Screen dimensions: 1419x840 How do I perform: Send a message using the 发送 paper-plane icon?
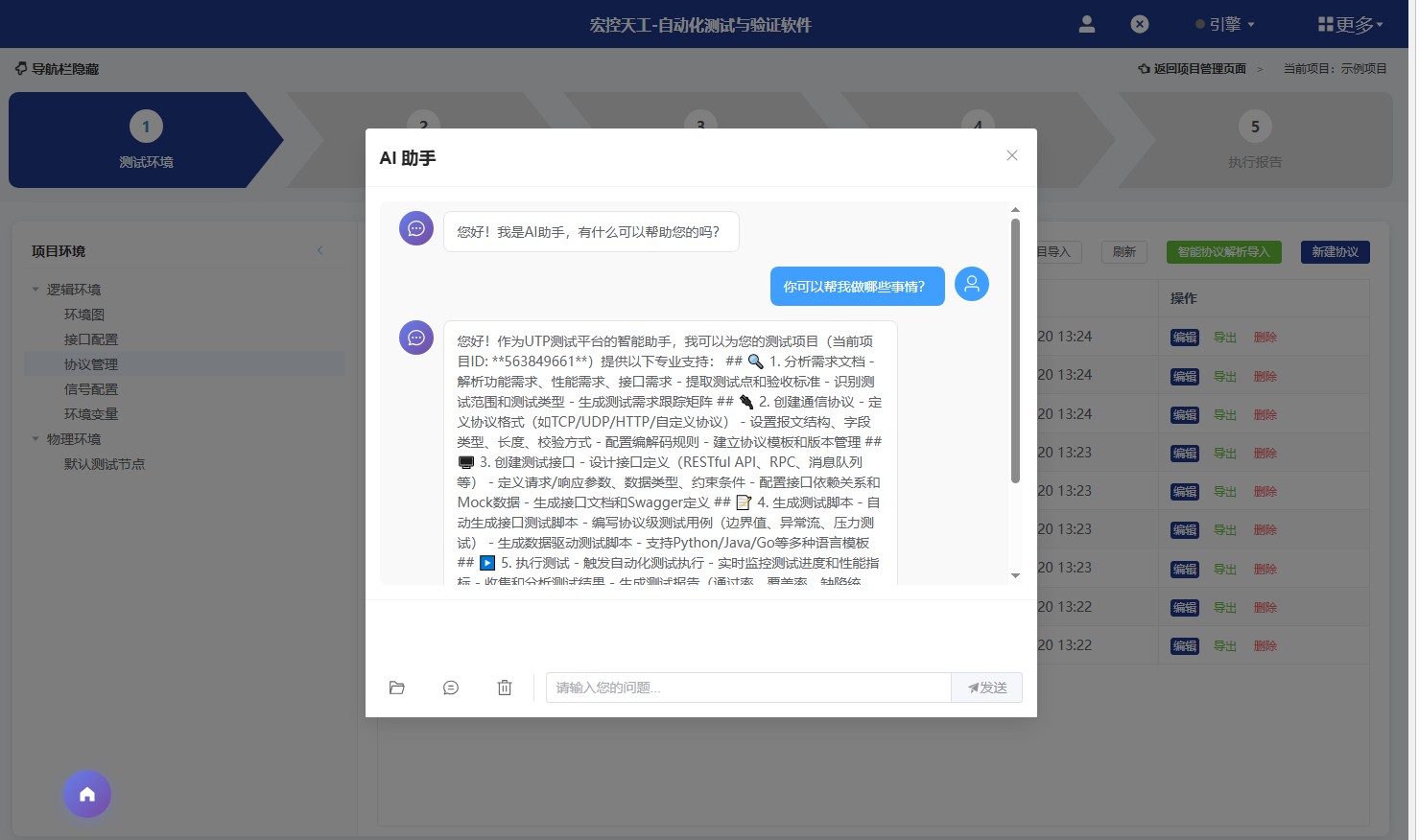pos(986,688)
